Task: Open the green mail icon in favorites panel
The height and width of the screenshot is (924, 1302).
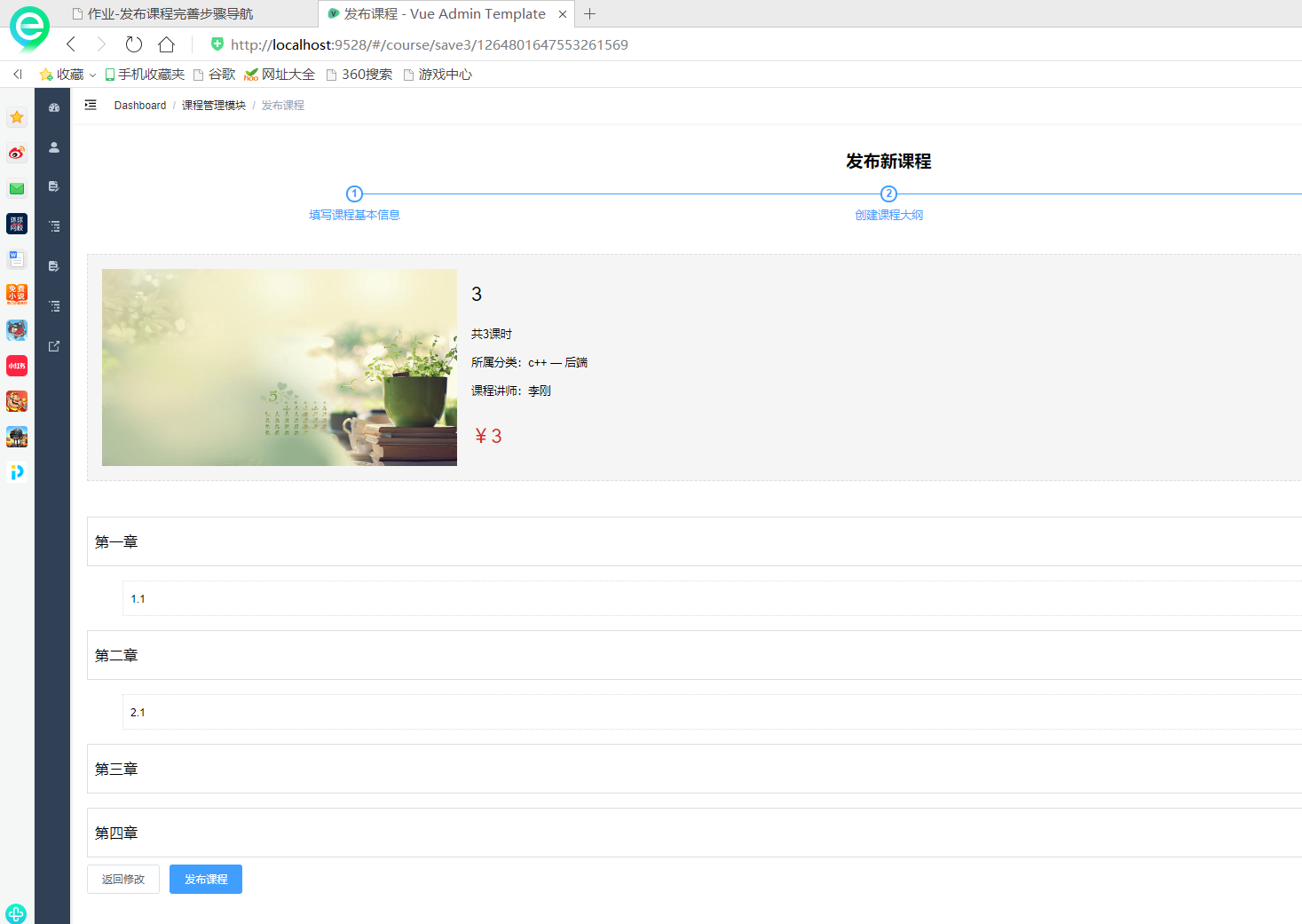Action: tap(16, 188)
